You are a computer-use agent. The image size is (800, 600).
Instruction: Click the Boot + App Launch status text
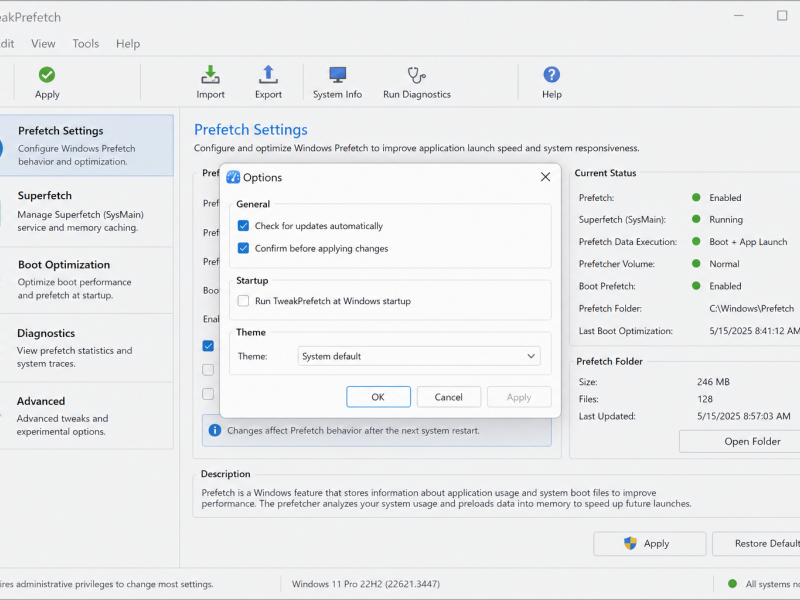coord(748,242)
